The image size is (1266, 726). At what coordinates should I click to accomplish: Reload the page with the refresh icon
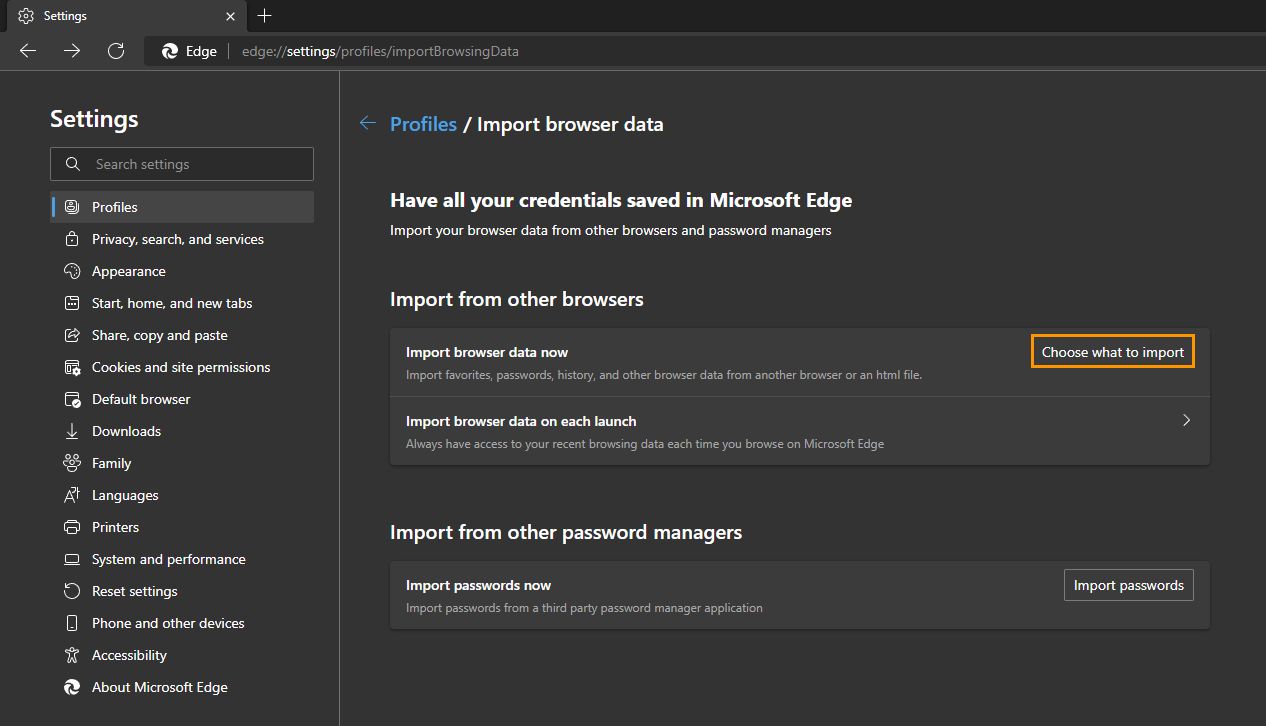[116, 51]
